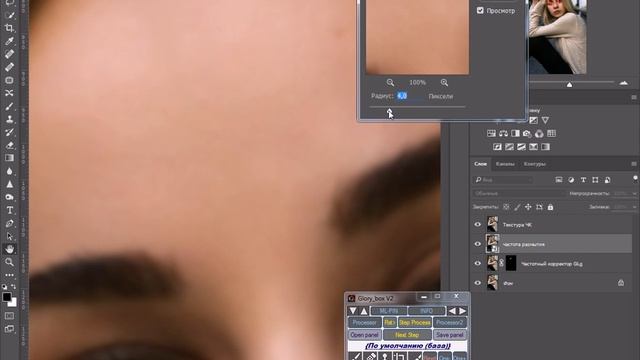Toggle Quick Mask mode icon
The height and width of the screenshot is (360, 640).
pos(9,316)
